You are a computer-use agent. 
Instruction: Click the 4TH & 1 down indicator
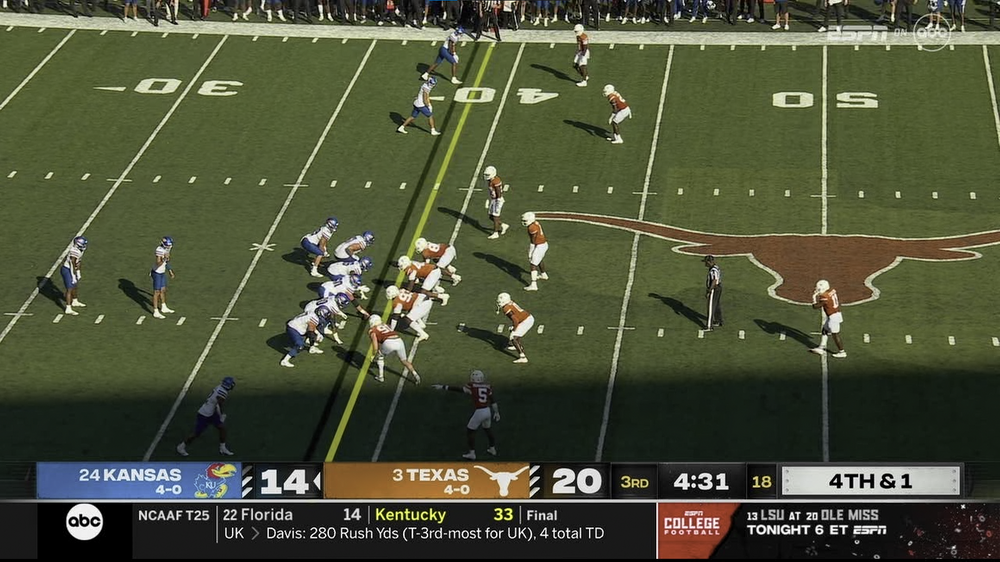[870, 481]
